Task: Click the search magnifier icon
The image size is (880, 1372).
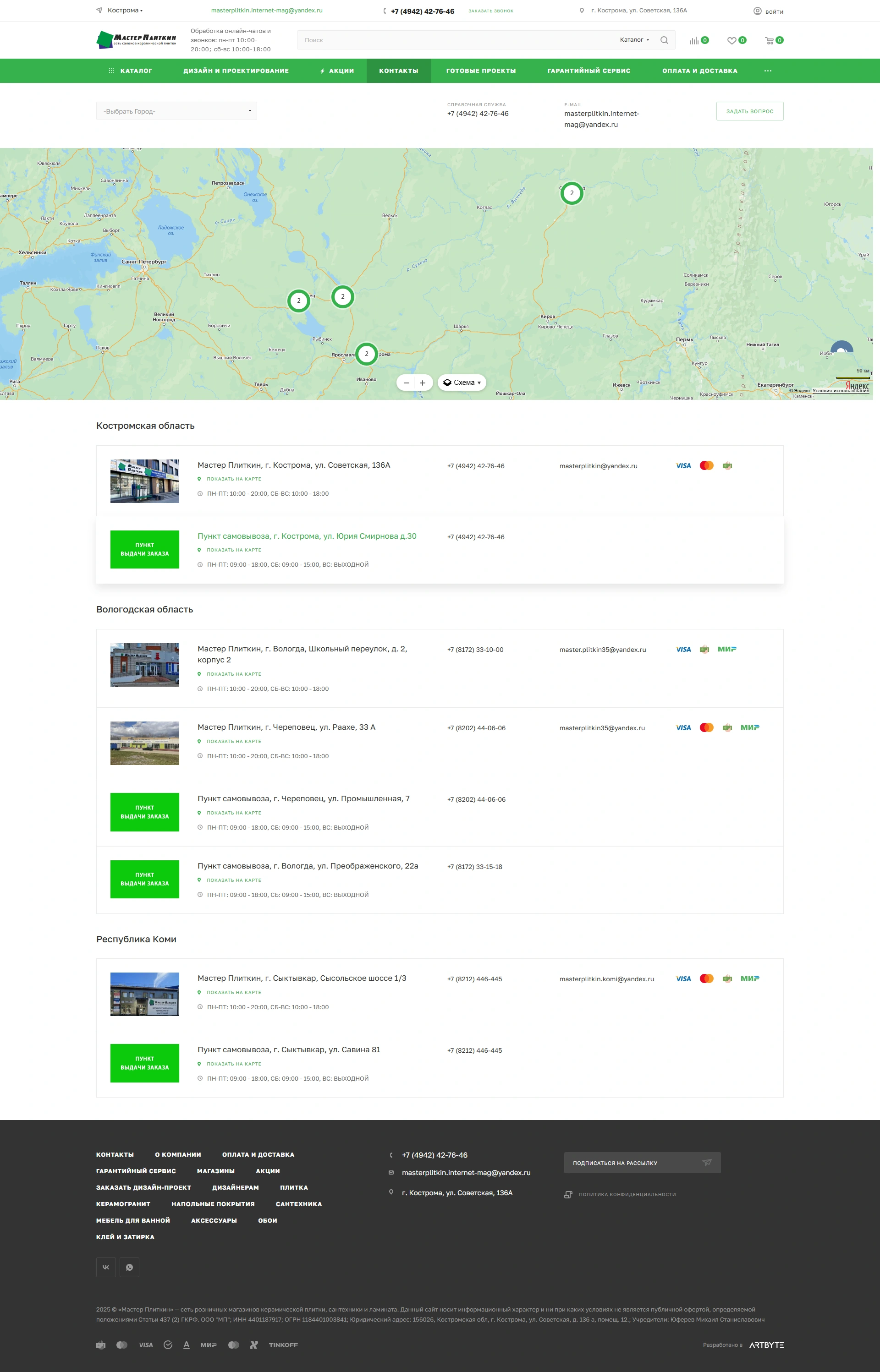Action: [x=664, y=40]
